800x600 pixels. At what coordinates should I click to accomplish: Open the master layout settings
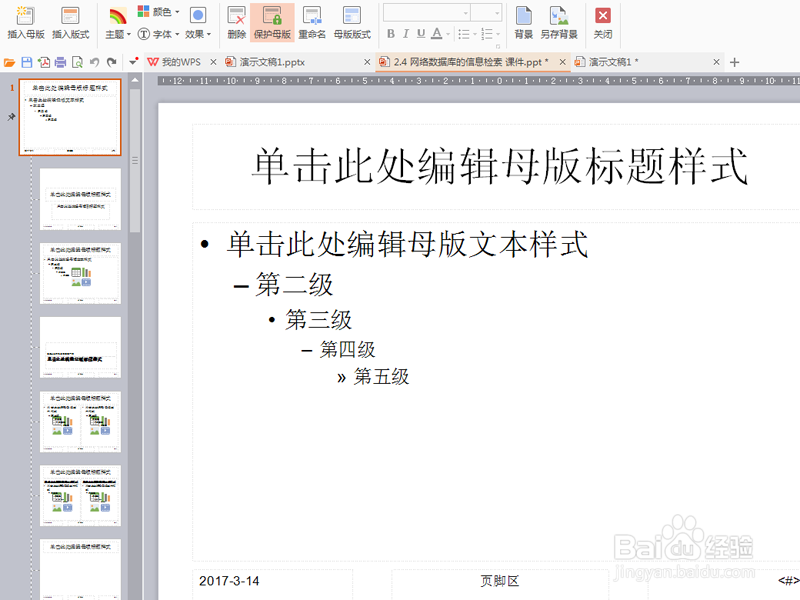[352, 18]
